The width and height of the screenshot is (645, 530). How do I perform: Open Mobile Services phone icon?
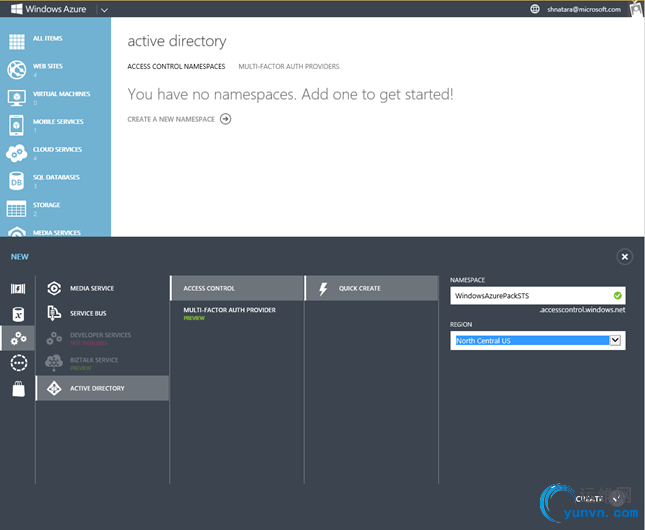pyautogui.click(x=16, y=125)
